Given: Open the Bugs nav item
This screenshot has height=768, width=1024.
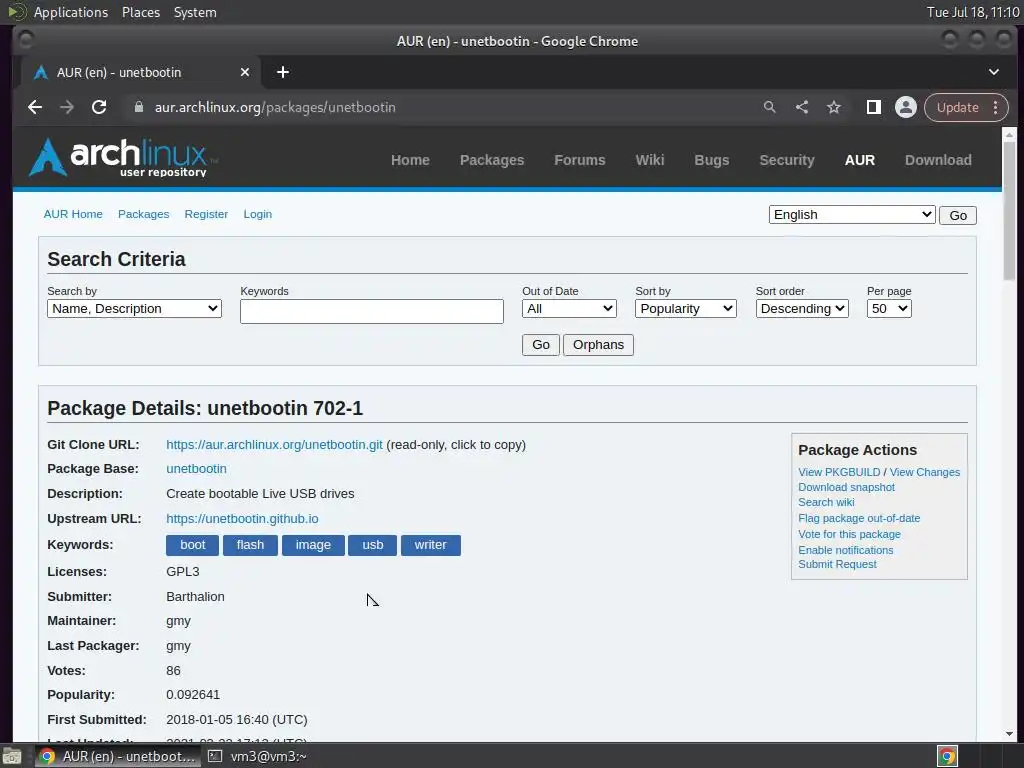Looking at the screenshot, I should pos(712,160).
